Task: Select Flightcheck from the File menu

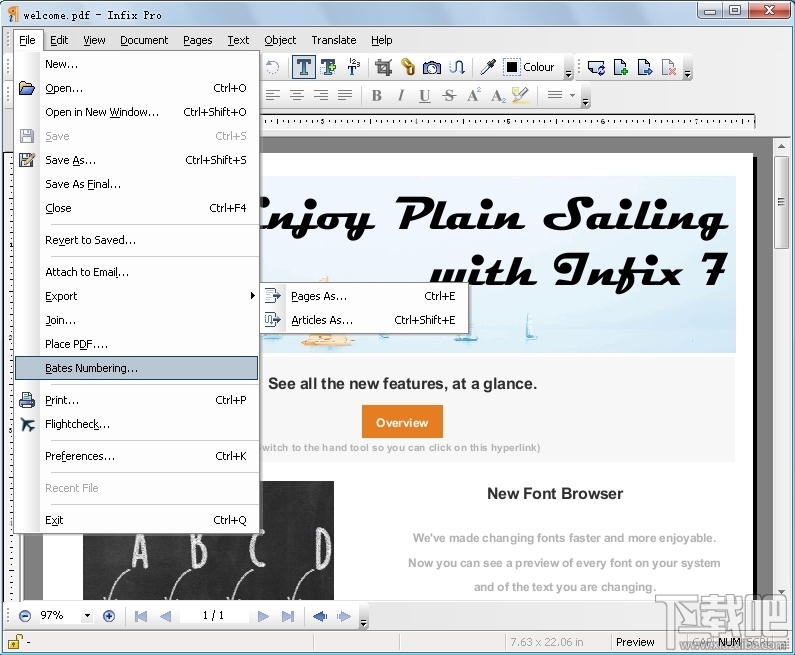Action: pos(136,424)
